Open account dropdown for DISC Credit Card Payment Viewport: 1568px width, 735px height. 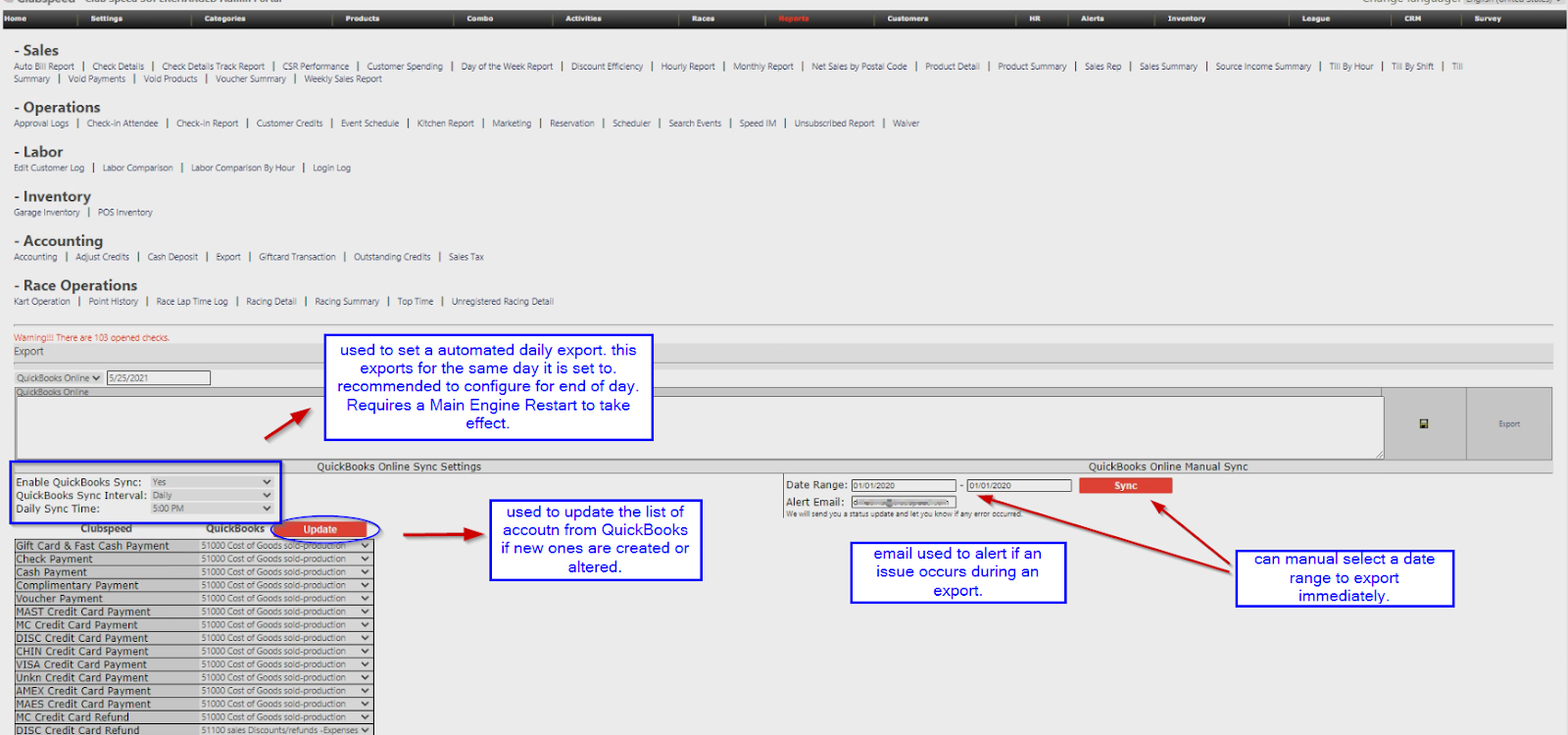(x=286, y=638)
